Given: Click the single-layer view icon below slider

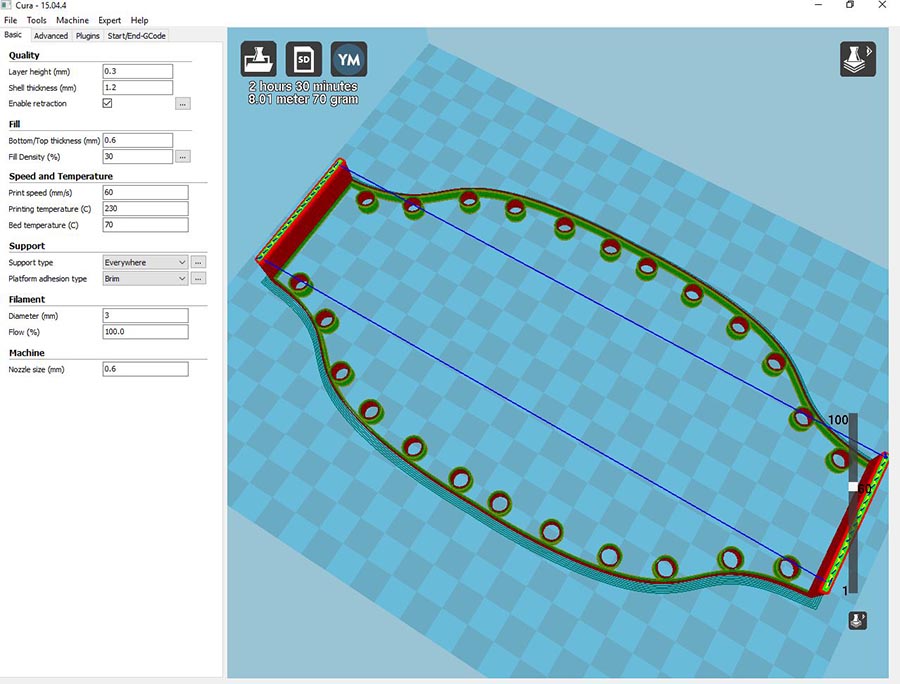Looking at the screenshot, I should (x=858, y=620).
